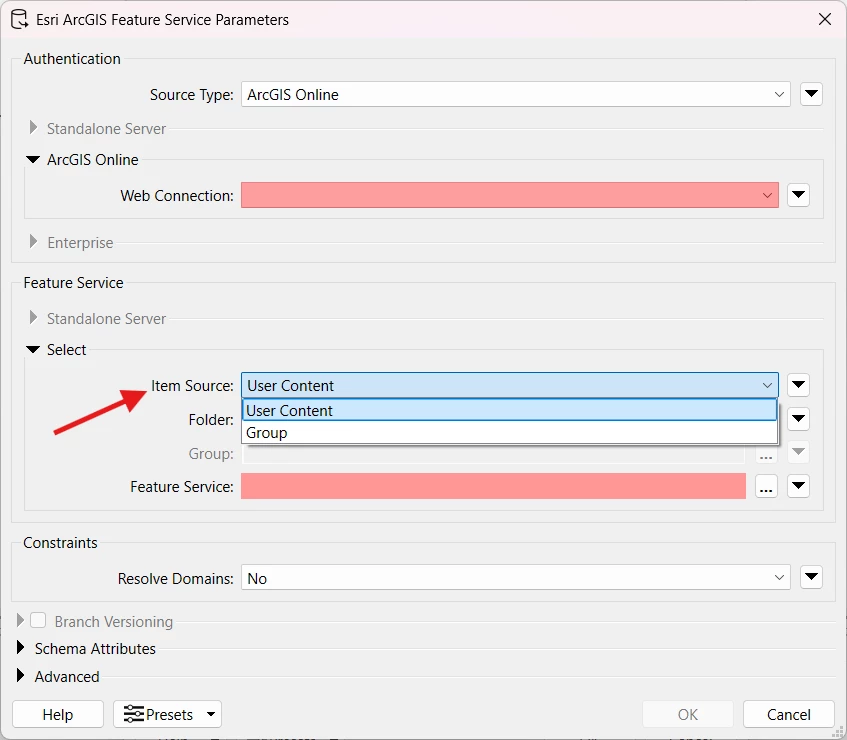Click the arrow menu button beside Source Type
The image size is (847, 740).
[x=811, y=94]
